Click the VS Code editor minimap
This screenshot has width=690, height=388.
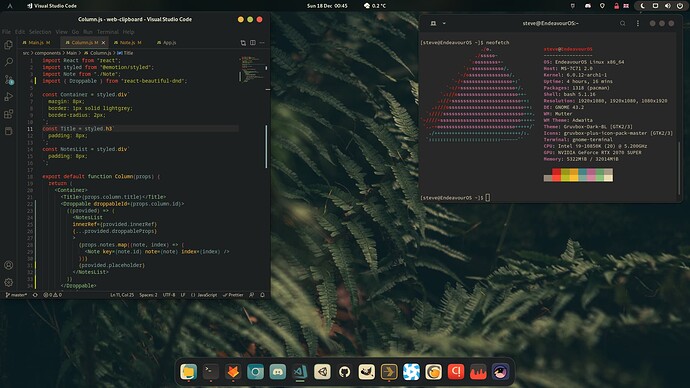(x=251, y=69)
